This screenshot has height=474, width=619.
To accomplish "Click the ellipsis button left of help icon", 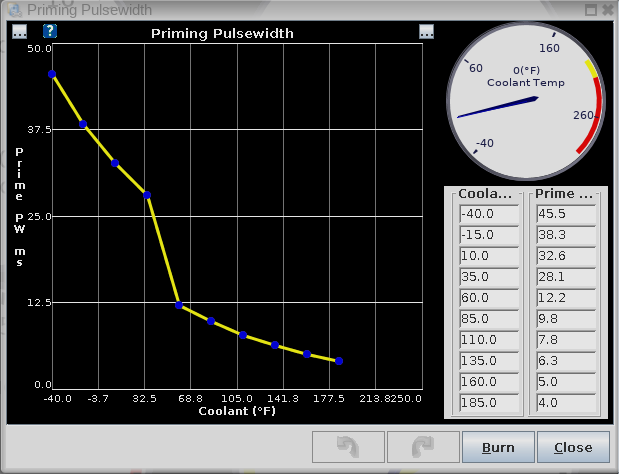I will [x=18, y=31].
